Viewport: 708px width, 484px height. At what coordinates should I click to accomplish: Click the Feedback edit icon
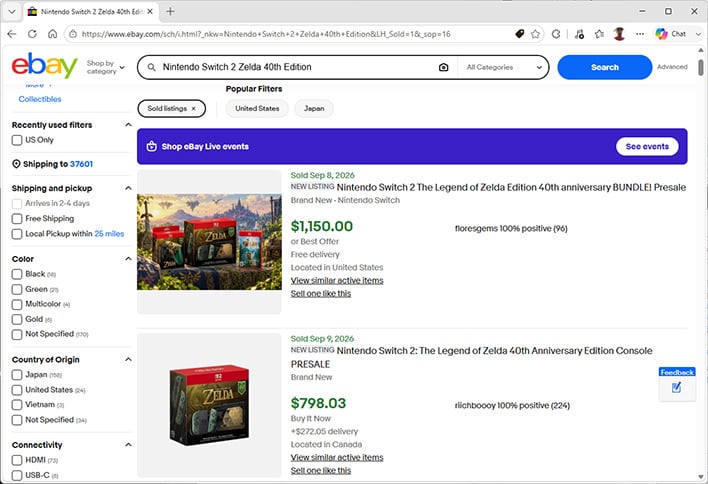coord(676,387)
